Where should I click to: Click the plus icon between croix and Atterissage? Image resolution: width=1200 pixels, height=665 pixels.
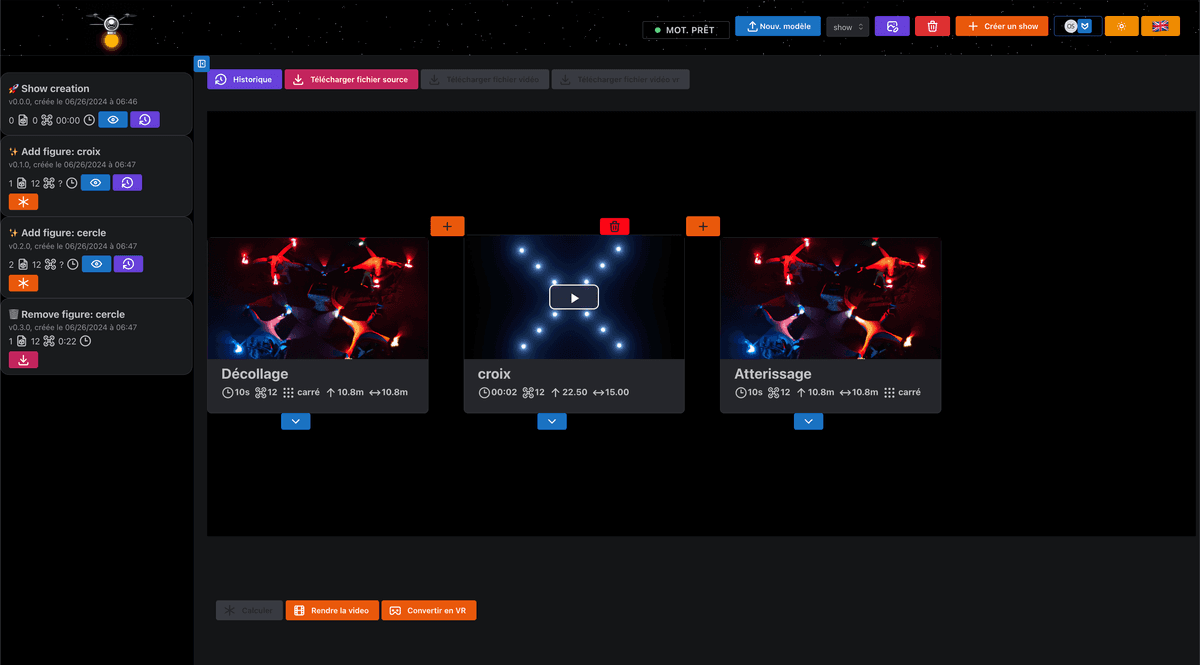click(703, 227)
